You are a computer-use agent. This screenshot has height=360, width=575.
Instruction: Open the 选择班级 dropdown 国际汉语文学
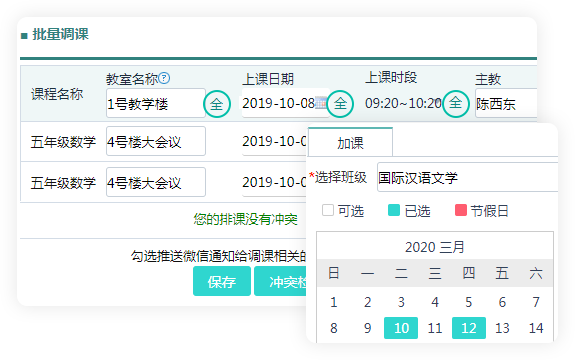pyautogui.click(x=468, y=178)
